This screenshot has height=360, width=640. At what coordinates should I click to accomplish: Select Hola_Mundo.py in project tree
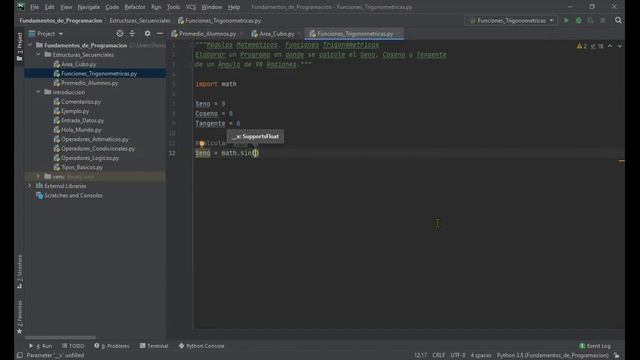point(81,130)
